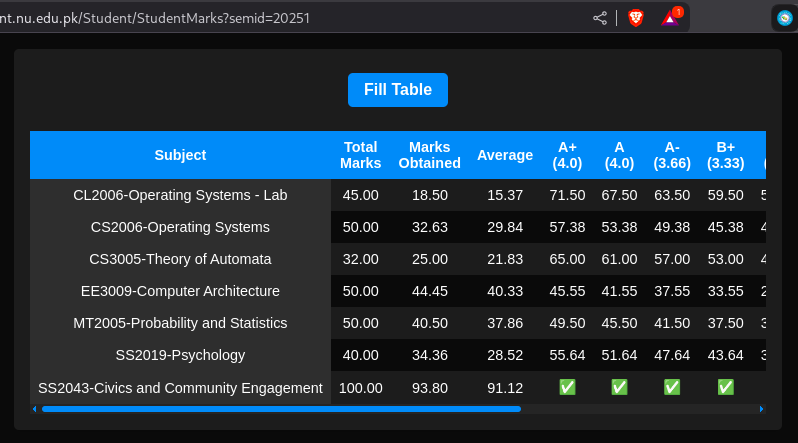Click A value 41.55 for Computer Architecture

pyautogui.click(x=619, y=291)
